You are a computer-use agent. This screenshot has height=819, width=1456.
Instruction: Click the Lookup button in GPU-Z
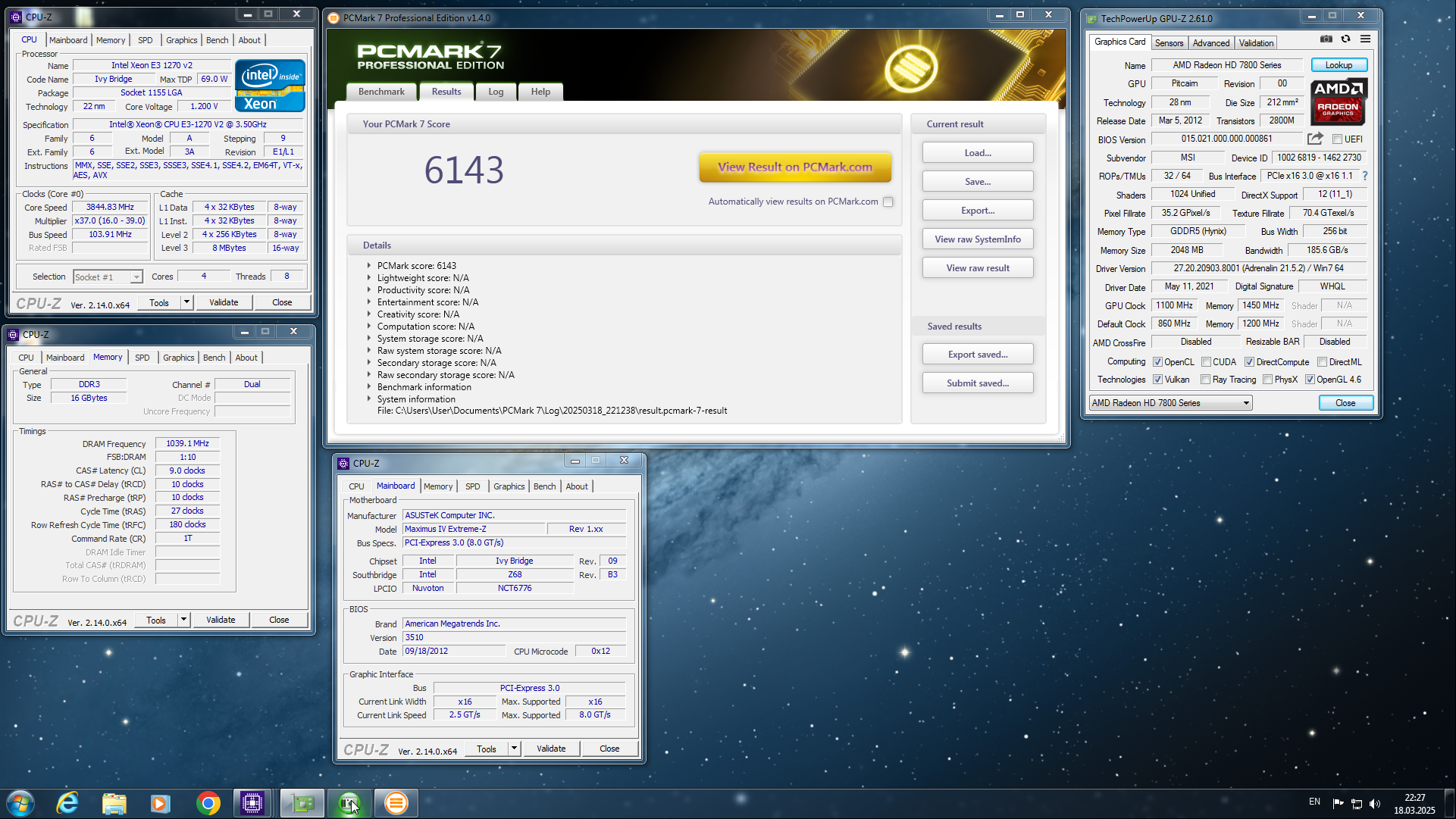tap(1339, 65)
